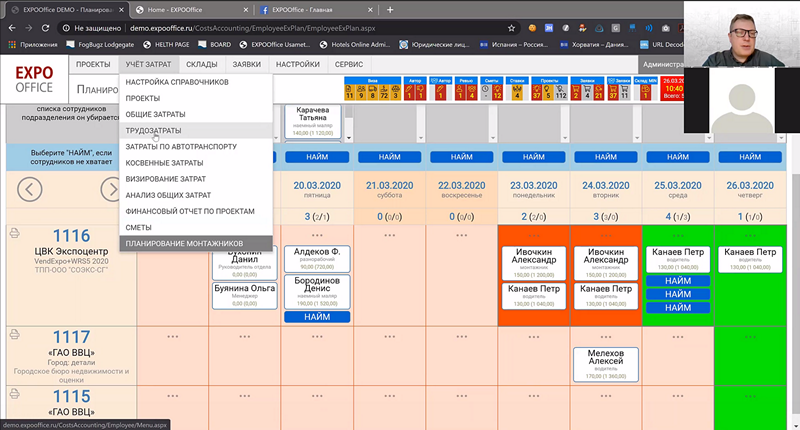The width and height of the screenshot is (800, 430).
Task: Go back in the browser
Action: [x=12, y=28]
